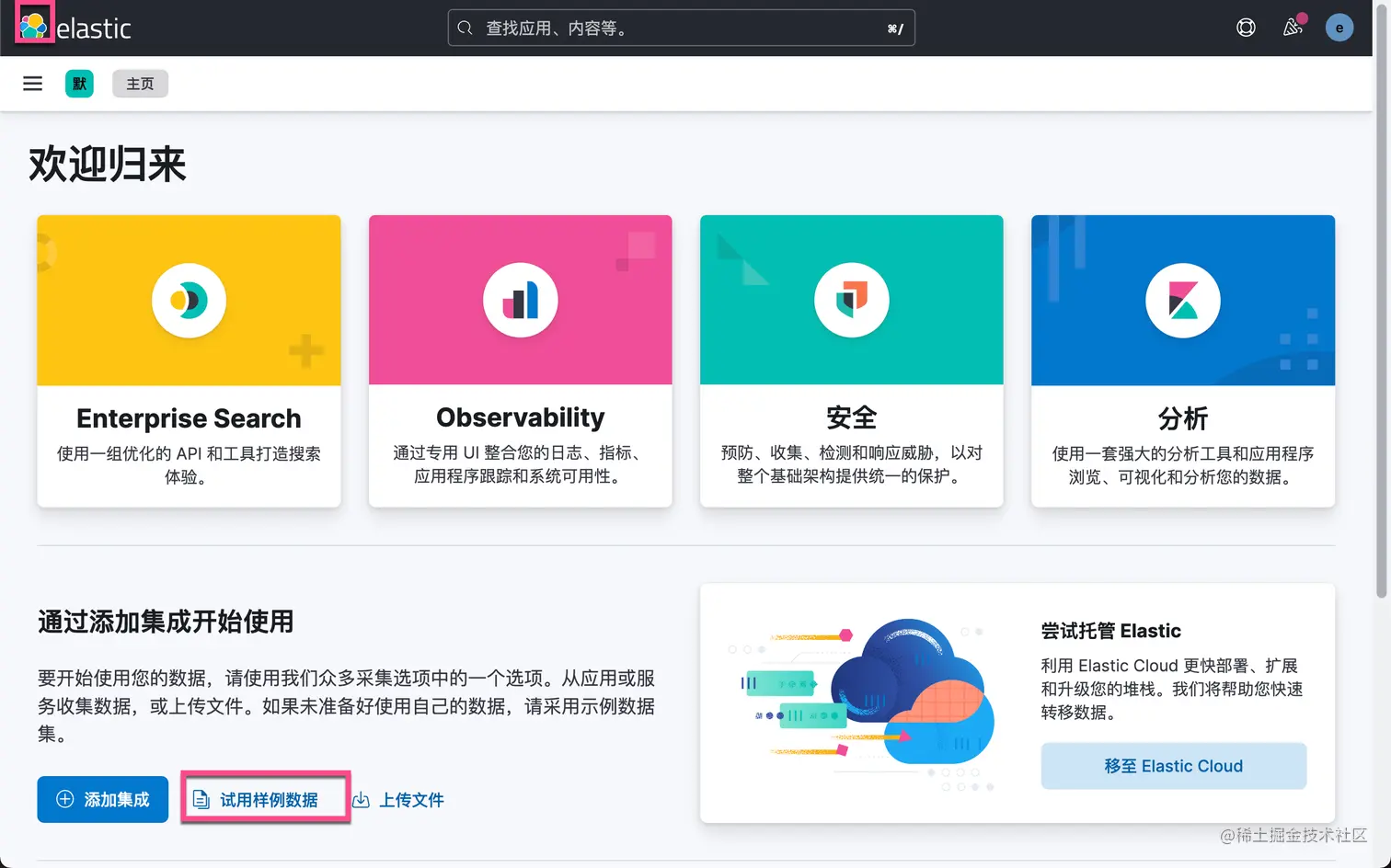Screen dimensions: 1391x868
Task: Click the upload file icon
Action: coord(362,800)
